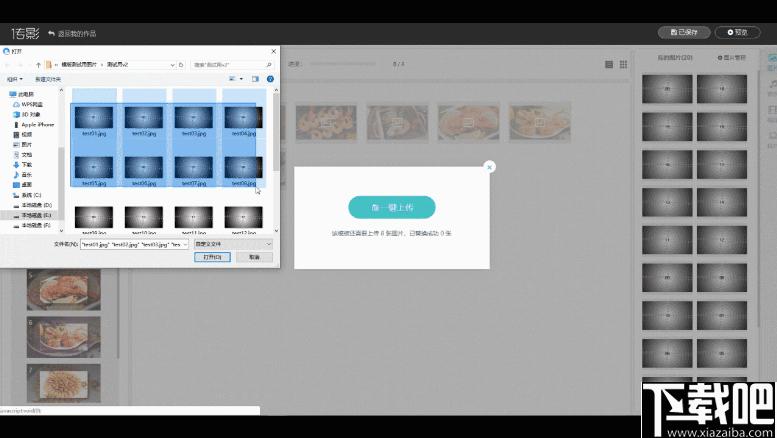Image resolution: width=777 pixels, height=438 pixels.
Task: Close the one-click upload popup
Action: (489, 167)
